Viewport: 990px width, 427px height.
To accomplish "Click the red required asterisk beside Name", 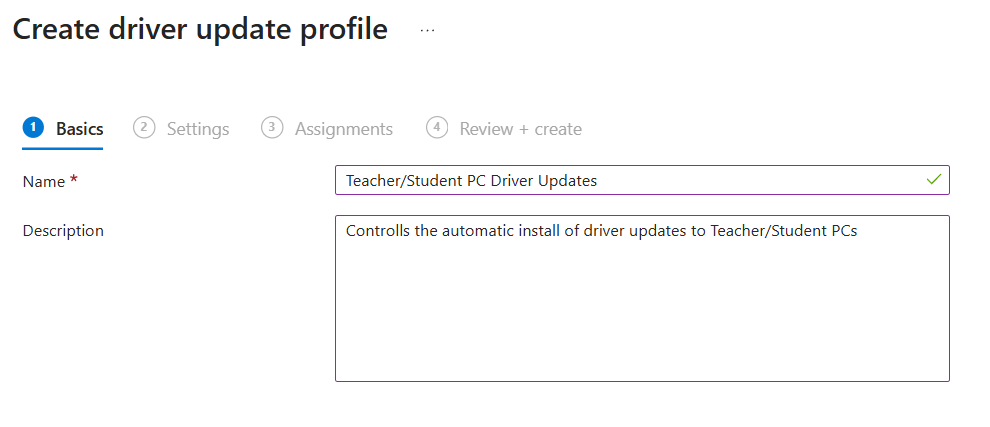I will pyautogui.click(x=74, y=181).
